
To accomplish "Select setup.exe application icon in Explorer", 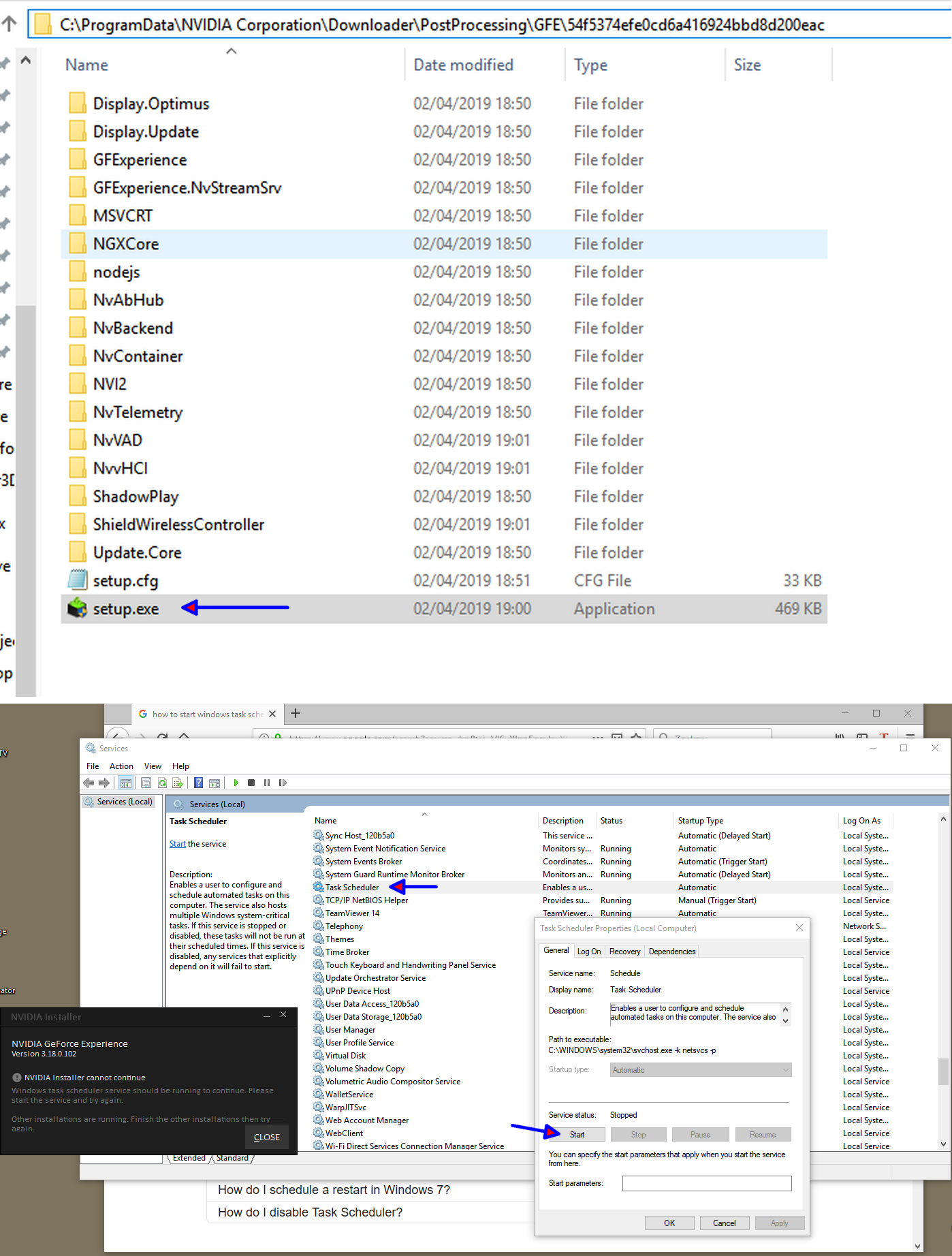I will click(x=78, y=608).
